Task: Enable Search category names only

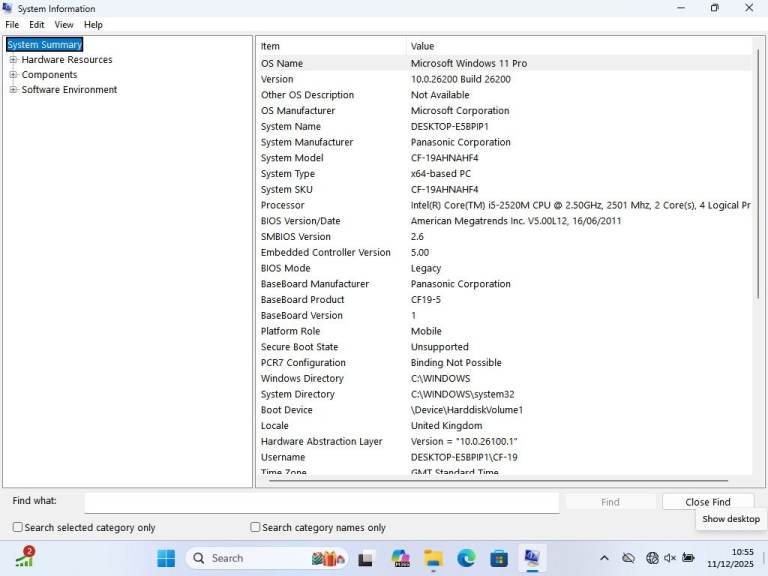Action: pos(255,527)
